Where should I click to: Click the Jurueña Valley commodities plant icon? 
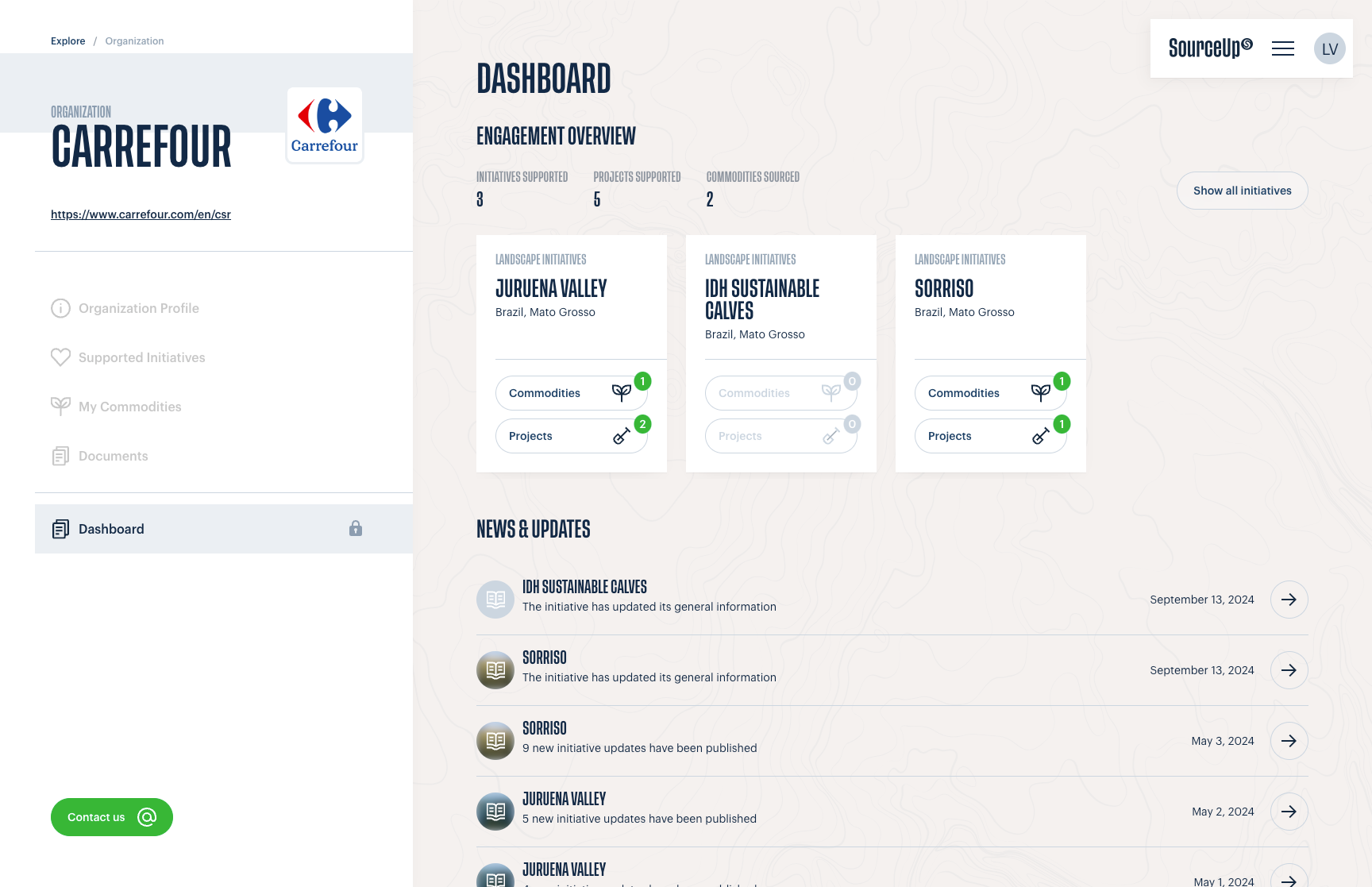pos(622,392)
